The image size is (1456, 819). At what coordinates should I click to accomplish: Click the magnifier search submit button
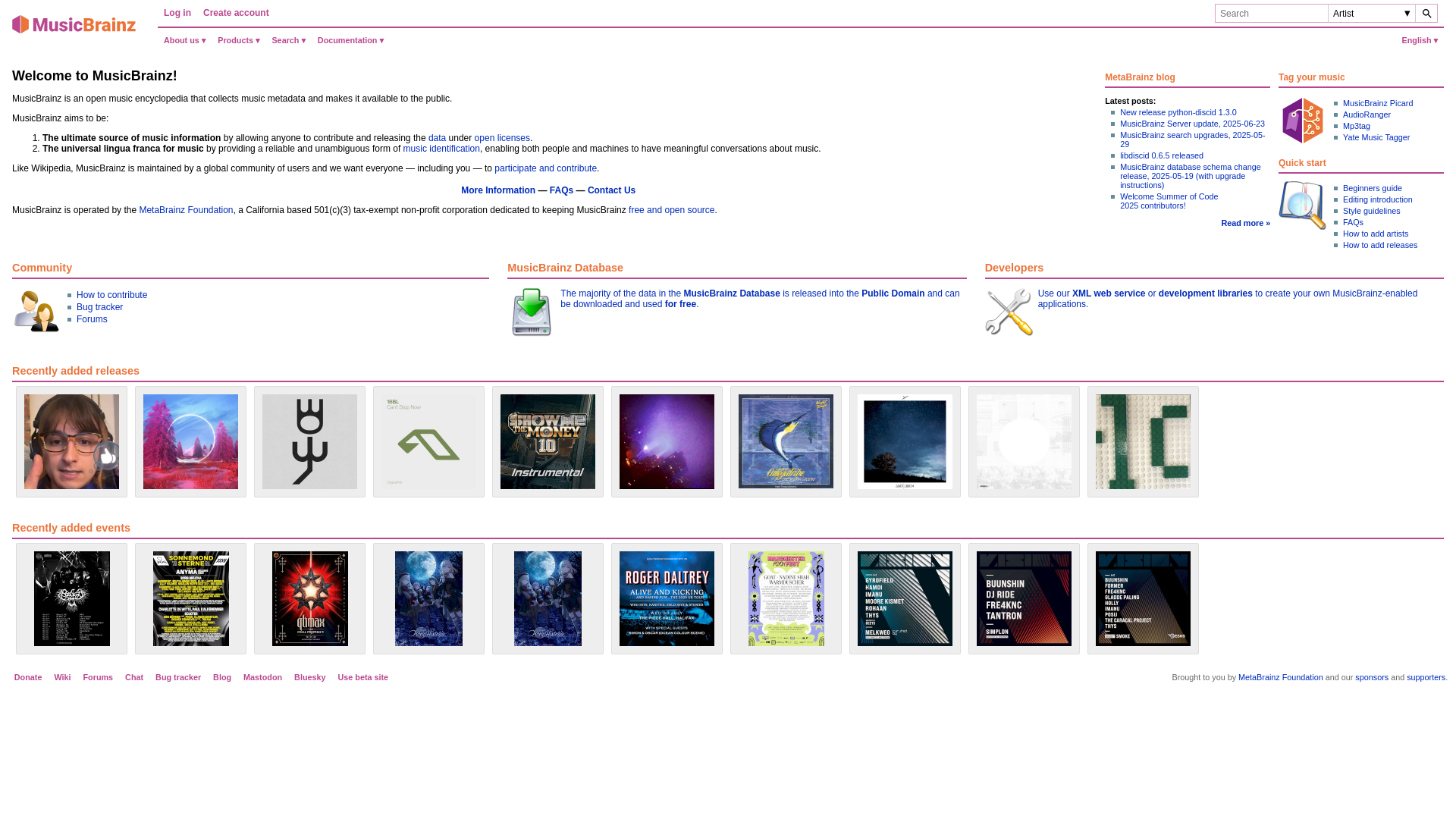[1426, 14]
